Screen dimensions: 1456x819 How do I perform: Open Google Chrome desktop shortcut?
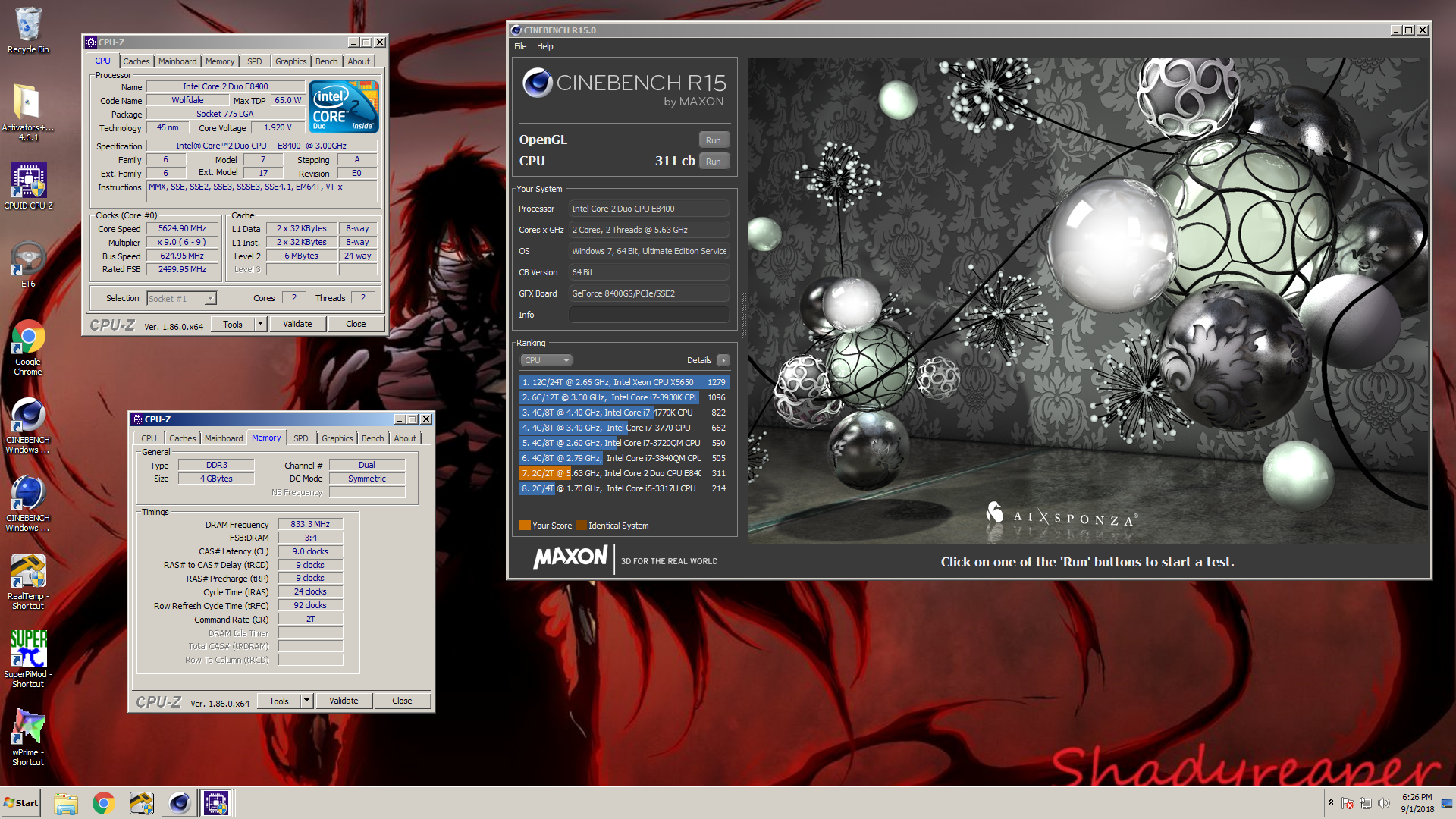pos(28,347)
